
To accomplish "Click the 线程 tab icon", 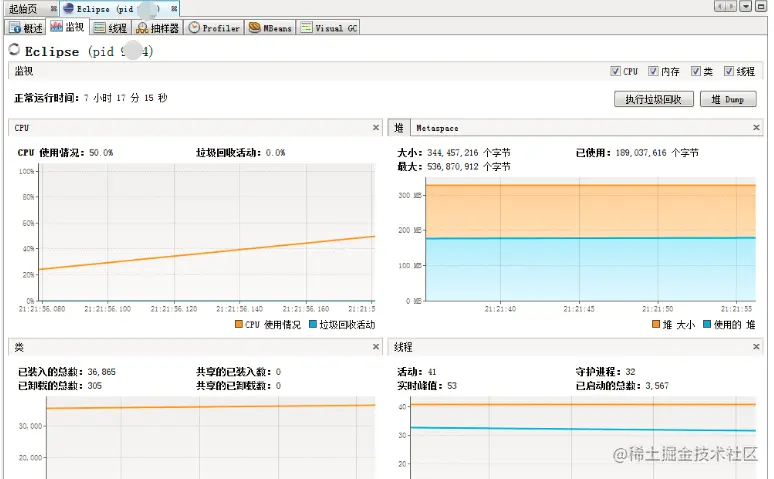I will tap(100, 28).
